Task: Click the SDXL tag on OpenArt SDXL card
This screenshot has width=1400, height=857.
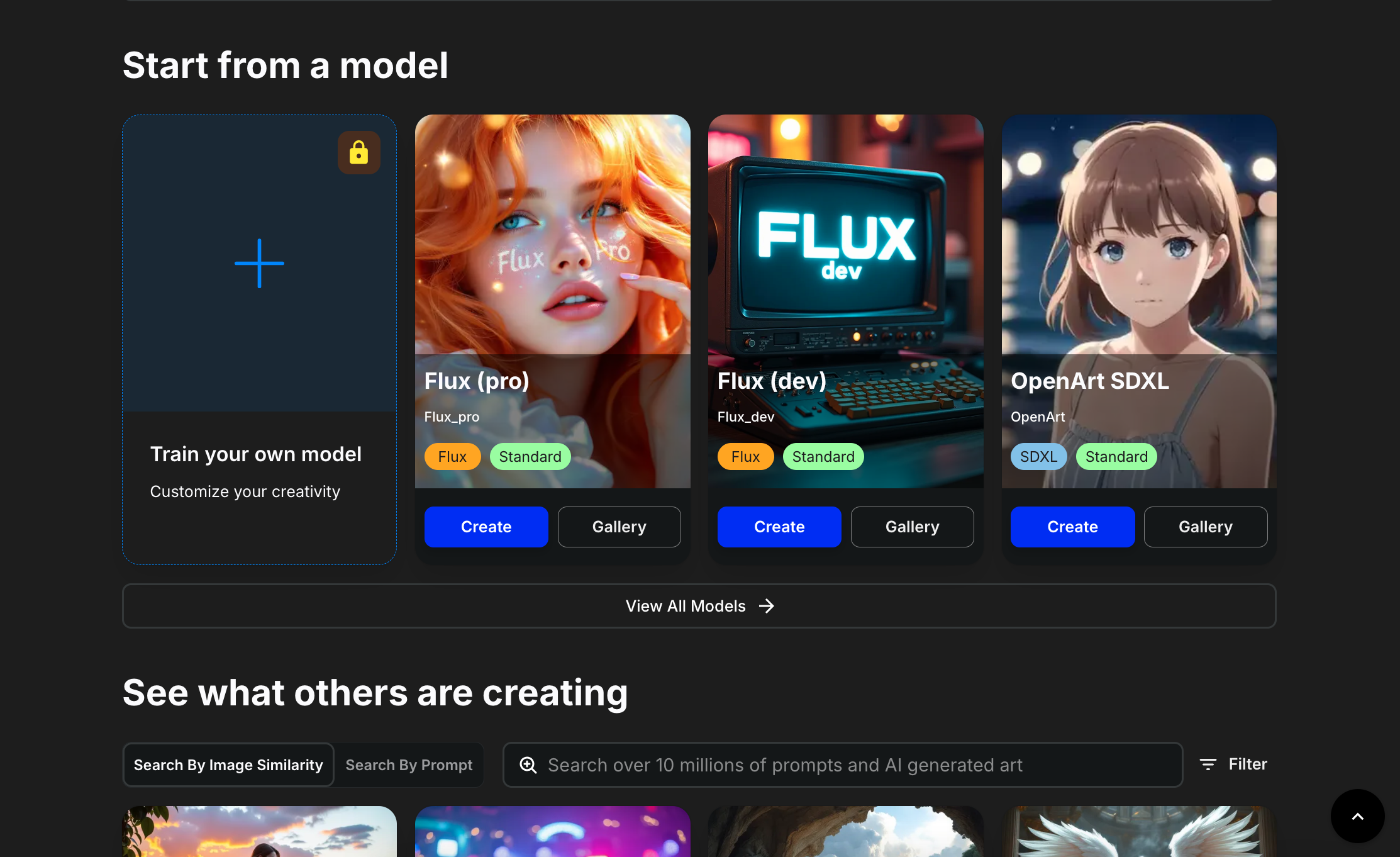Action: pyautogui.click(x=1038, y=457)
